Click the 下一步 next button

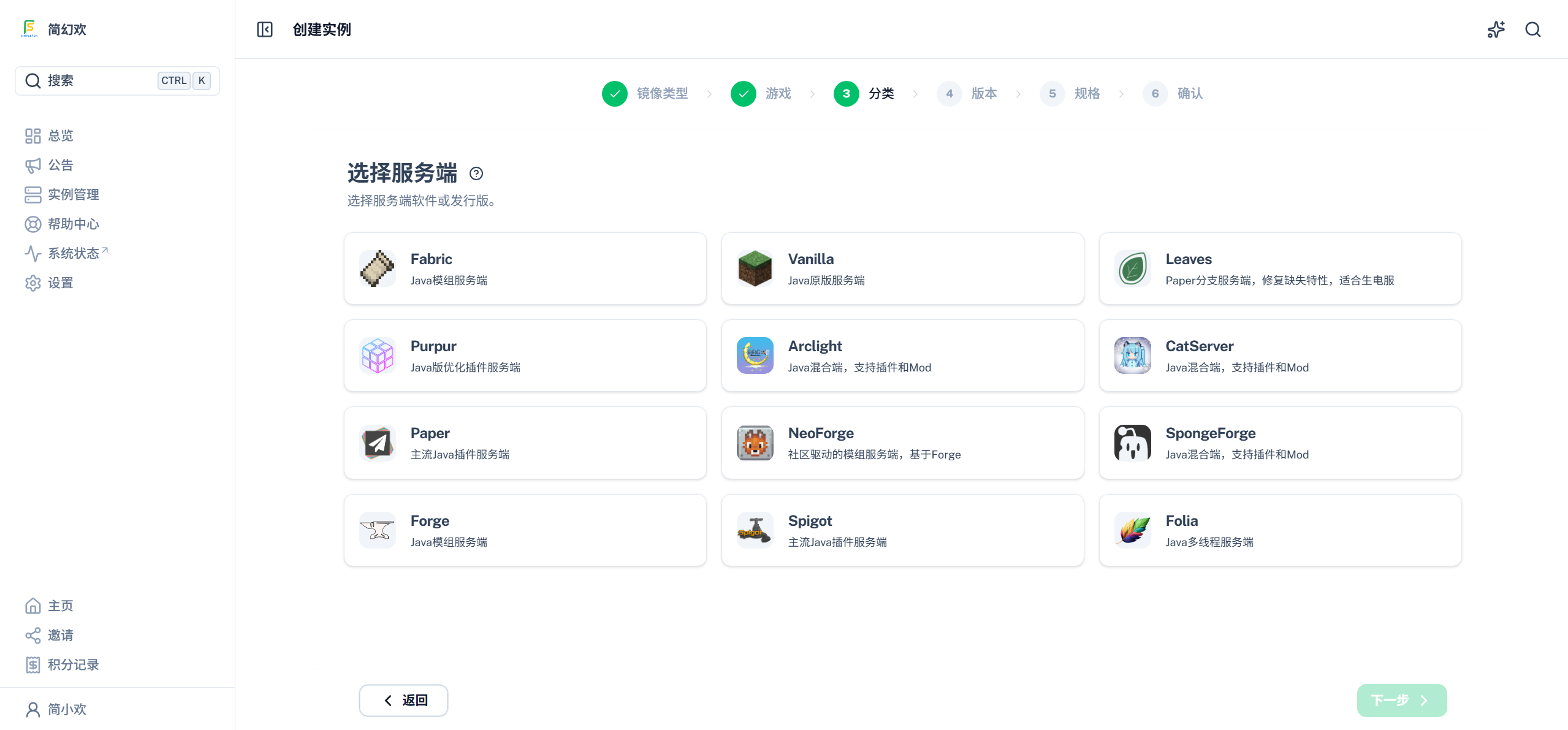(1401, 700)
